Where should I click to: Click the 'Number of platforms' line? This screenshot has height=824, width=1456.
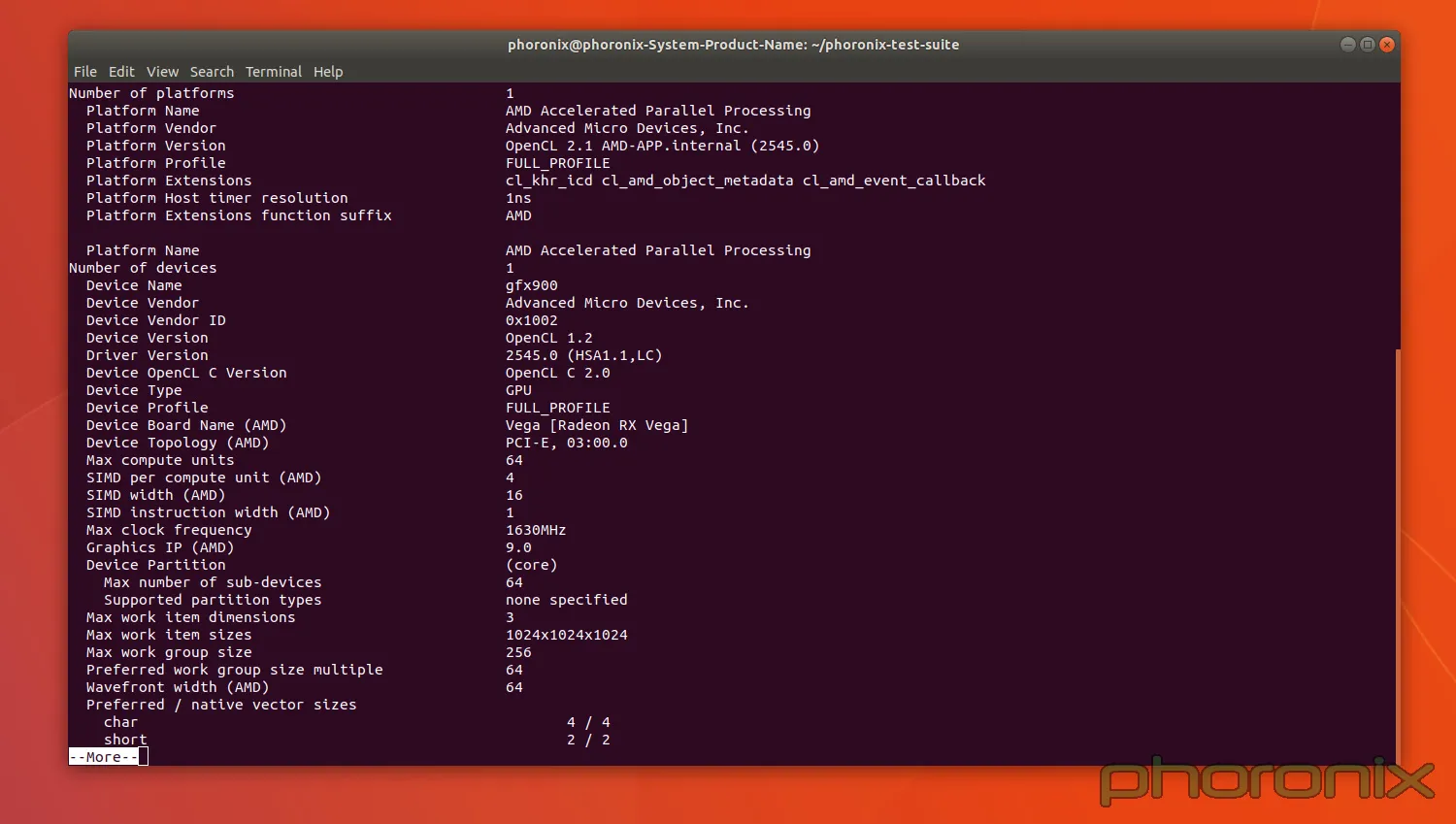(x=291, y=93)
